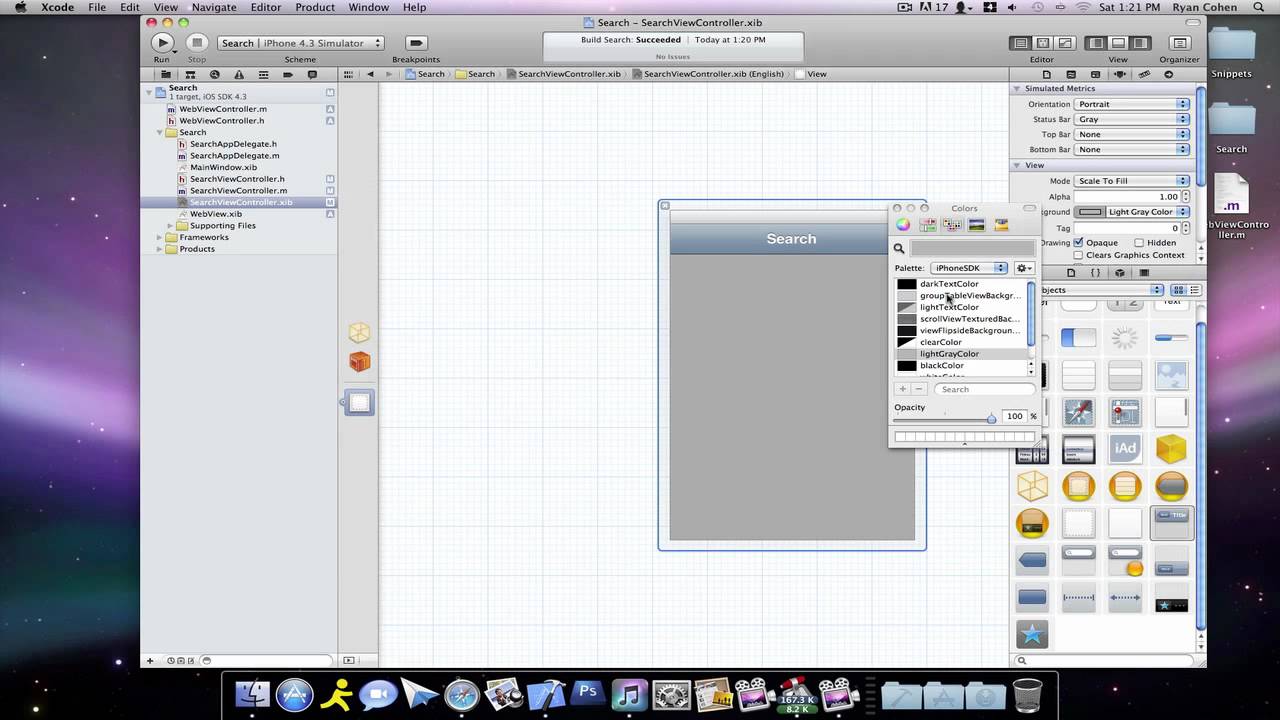This screenshot has width=1280, height=720.
Task: Show the issue navigator warning icon
Action: point(239,75)
